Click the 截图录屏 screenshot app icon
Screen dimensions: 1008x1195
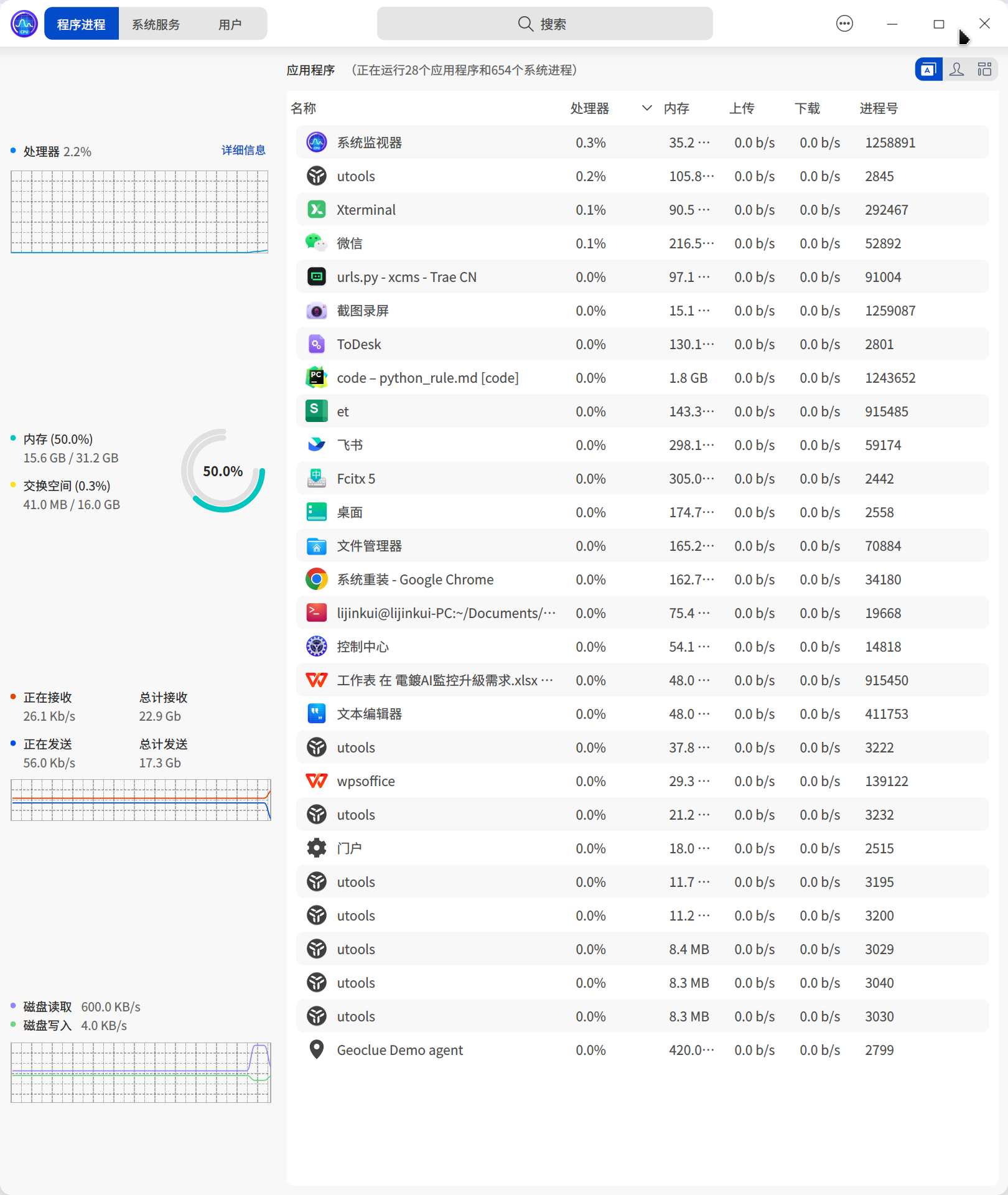tap(317, 311)
